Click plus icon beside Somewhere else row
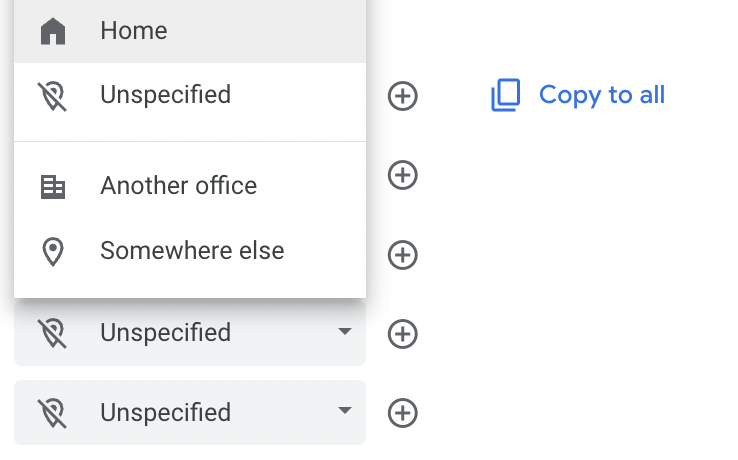The image size is (738, 460). [x=402, y=255]
